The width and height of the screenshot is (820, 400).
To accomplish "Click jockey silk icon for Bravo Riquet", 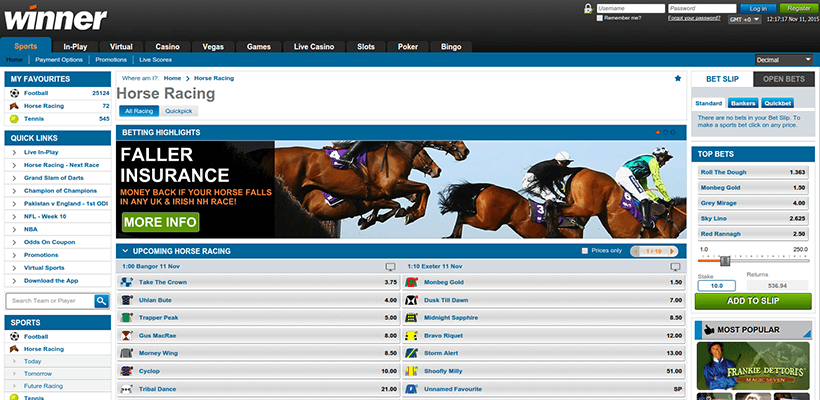I will [411, 335].
